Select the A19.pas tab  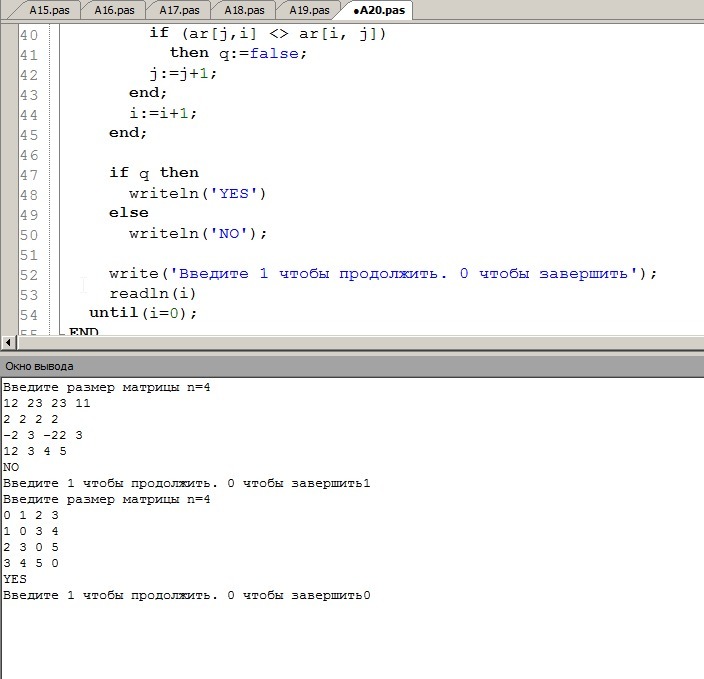pyautogui.click(x=309, y=10)
